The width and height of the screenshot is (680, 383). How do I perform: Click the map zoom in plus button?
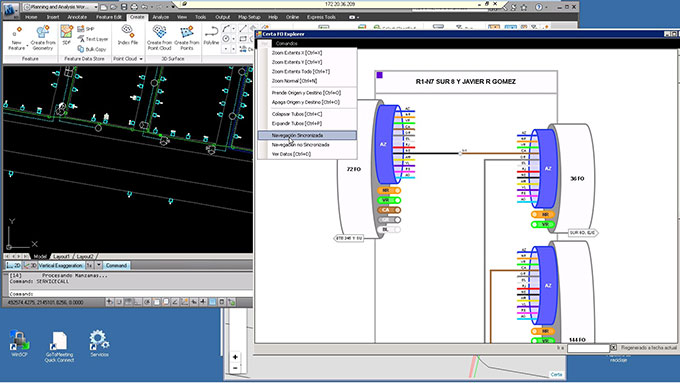[x=235, y=357]
